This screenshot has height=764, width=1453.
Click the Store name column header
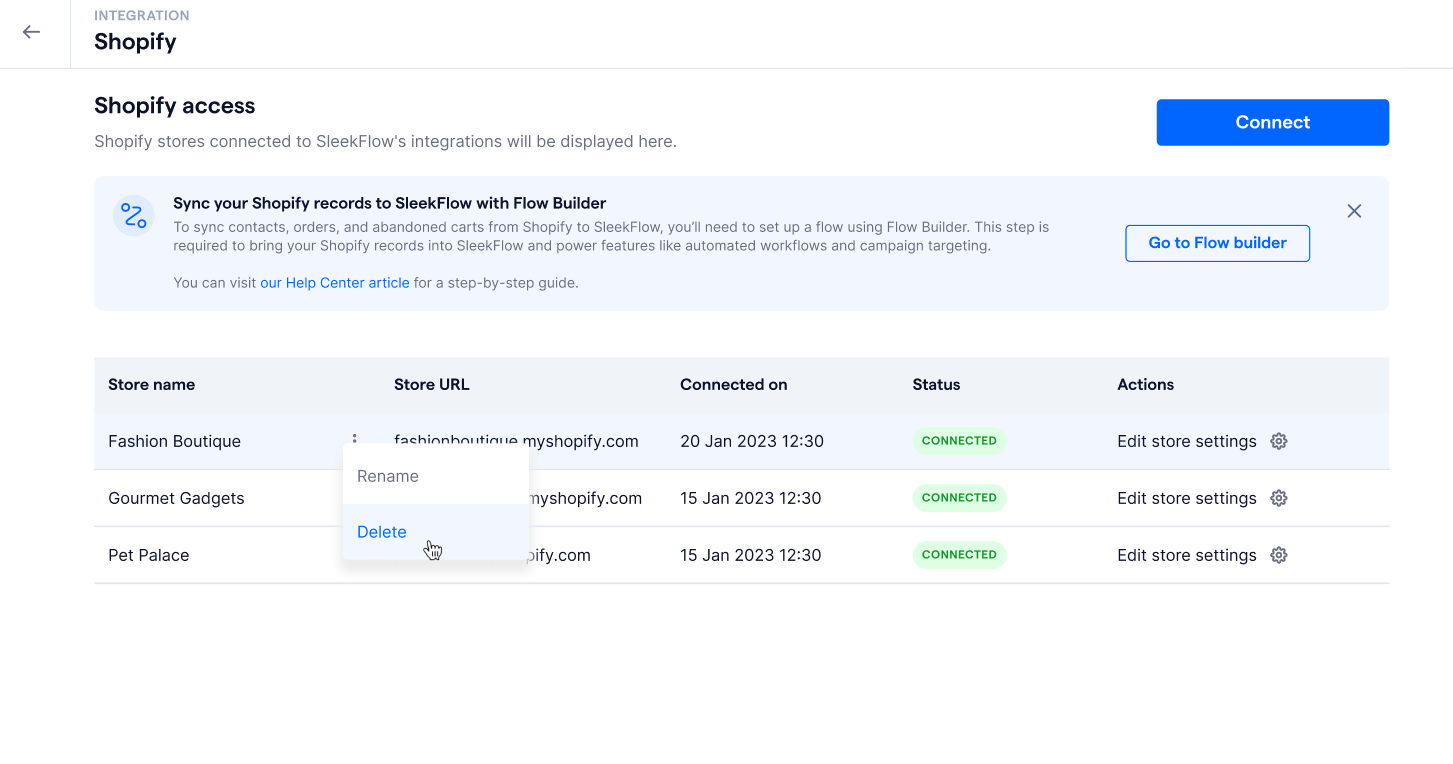[151, 384]
